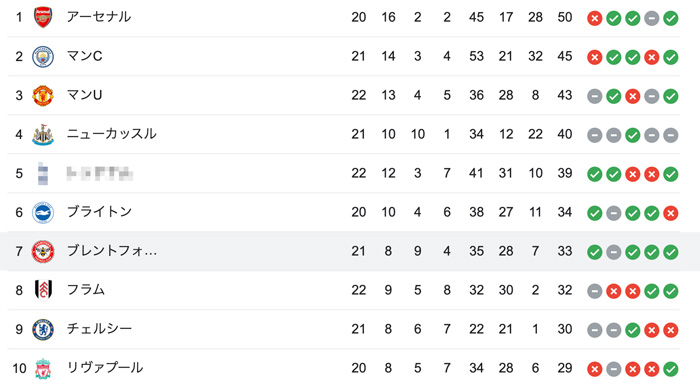Click the Brentford club crest
Screen dimensions: 700x387
[x=43, y=251]
